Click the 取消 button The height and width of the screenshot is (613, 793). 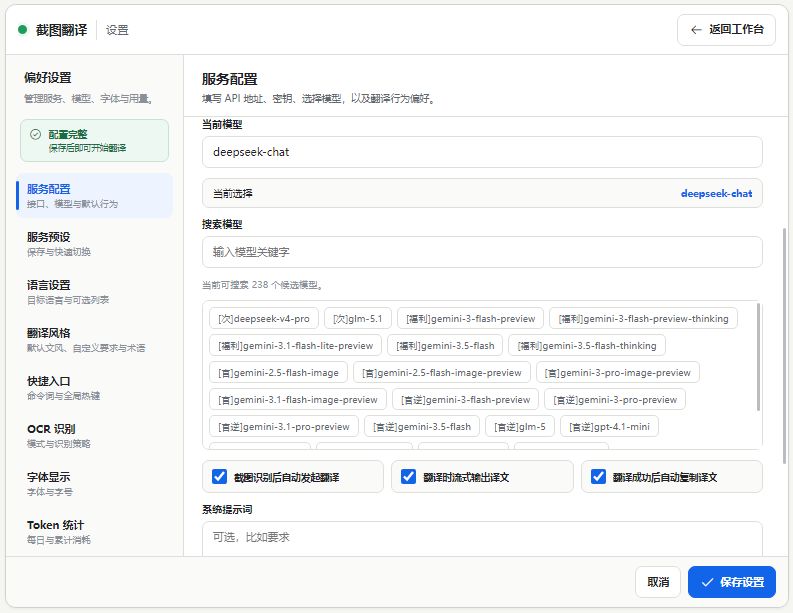point(658,582)
